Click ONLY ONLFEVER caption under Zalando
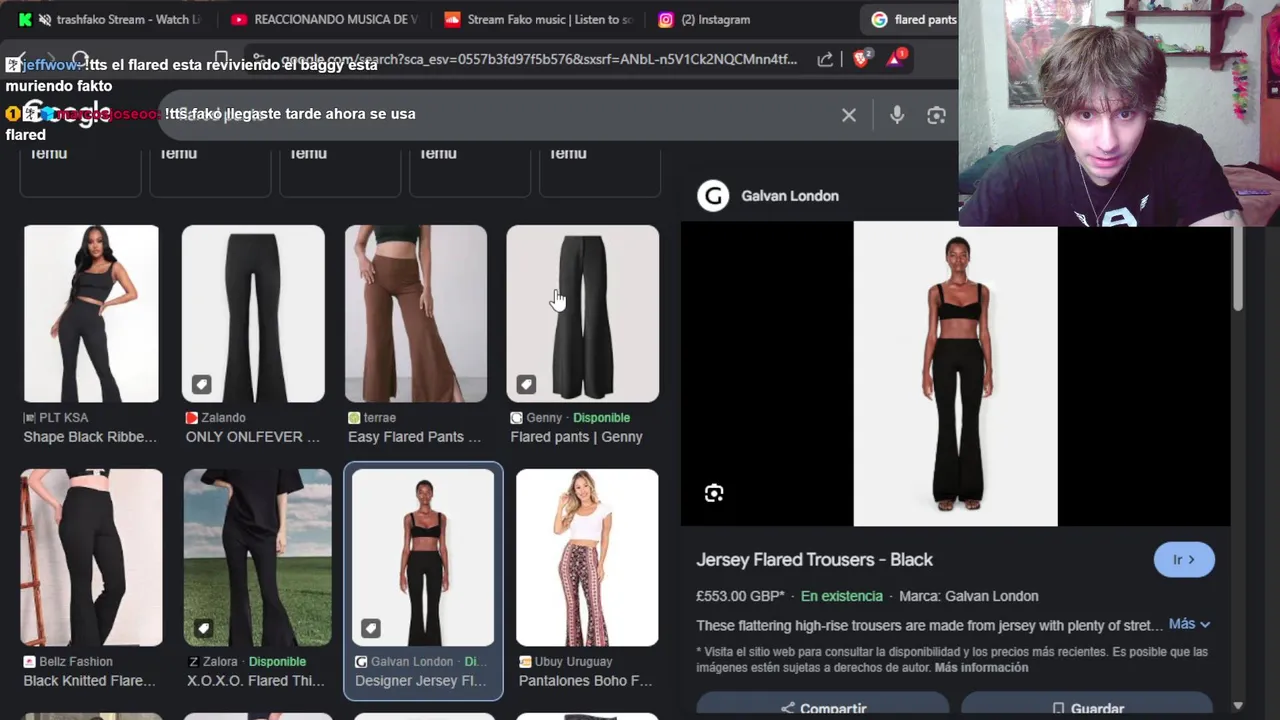This screenshot has width=1280, height=720. 253,437
